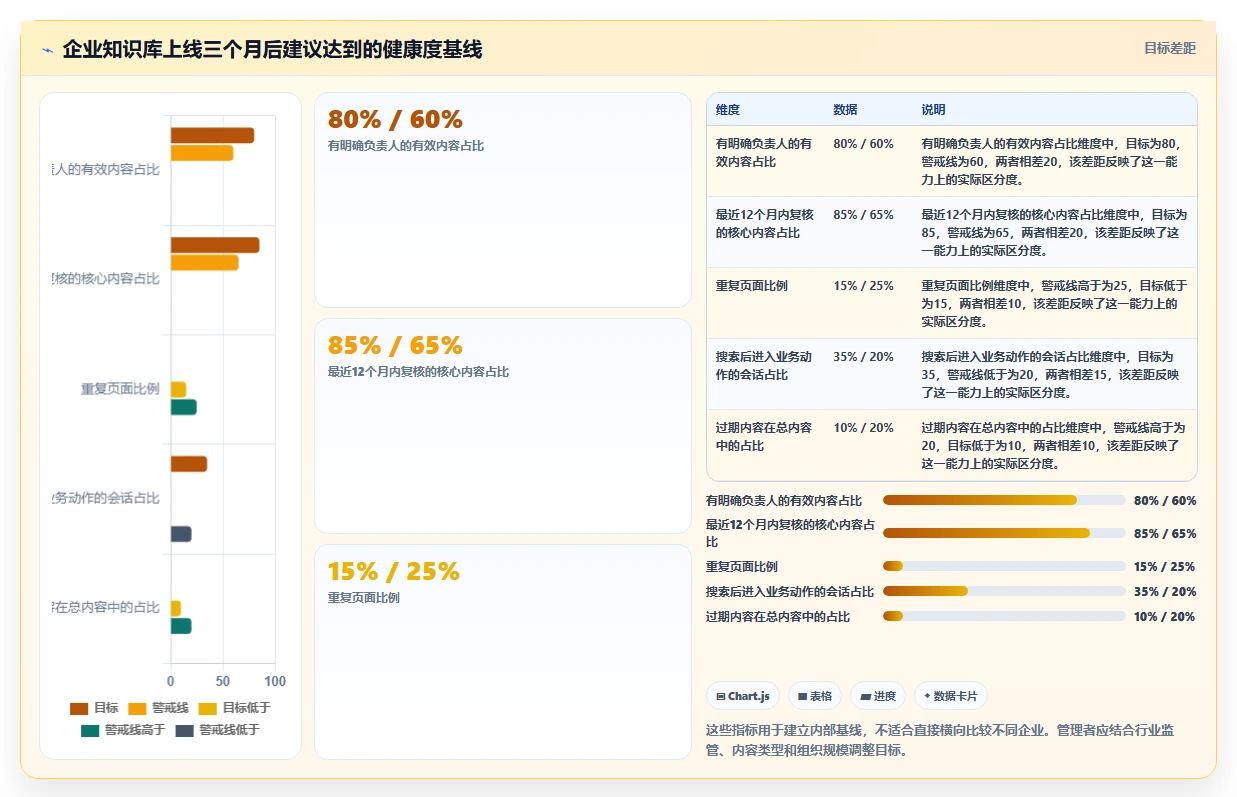This screenshot has width=1237, height=797.
Task: Click the chart axis label 重复页面比例
Action: [x=120, y=388]
